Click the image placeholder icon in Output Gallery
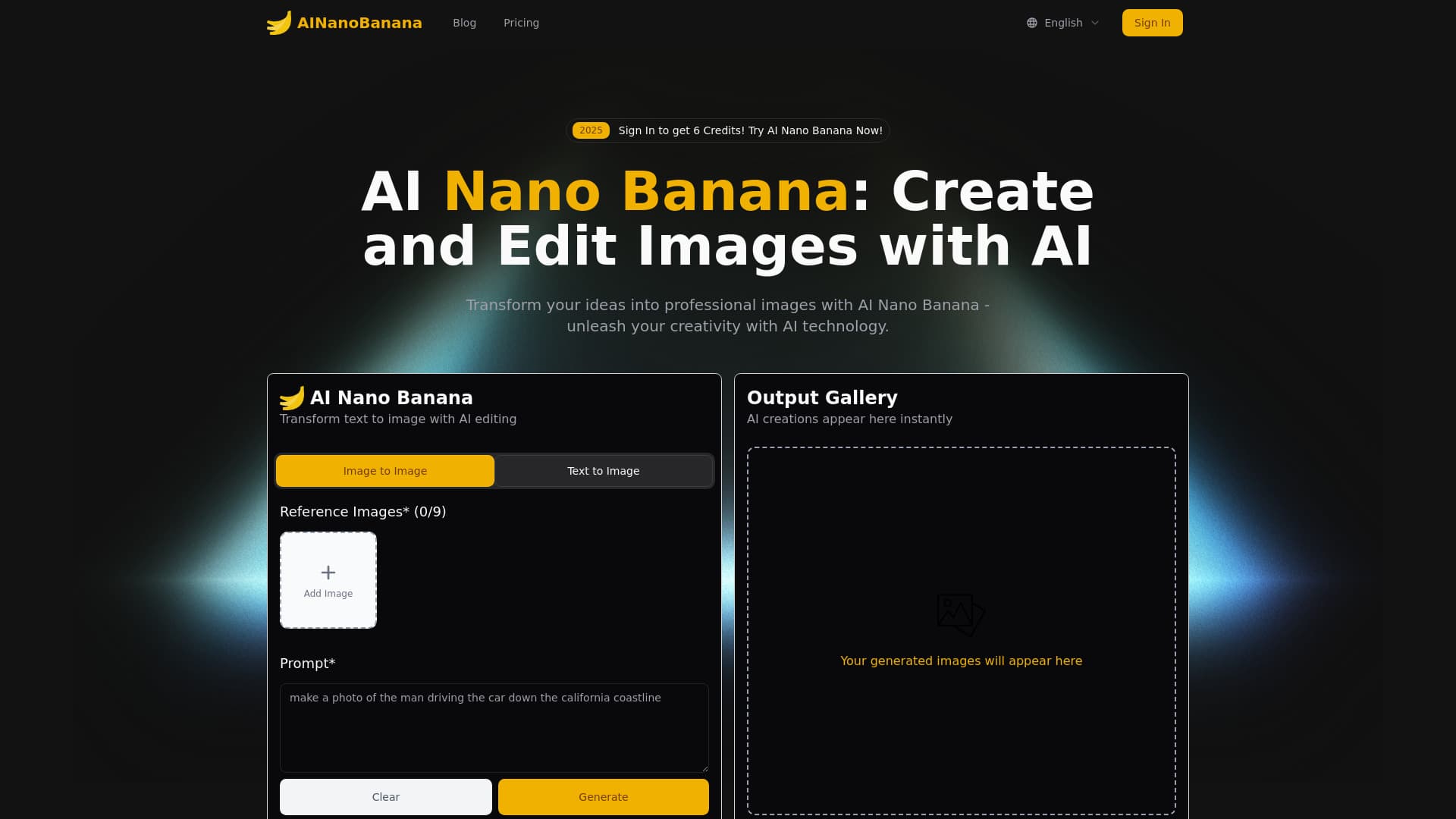Screen dimensions: 1456x819 click(961, 614)
